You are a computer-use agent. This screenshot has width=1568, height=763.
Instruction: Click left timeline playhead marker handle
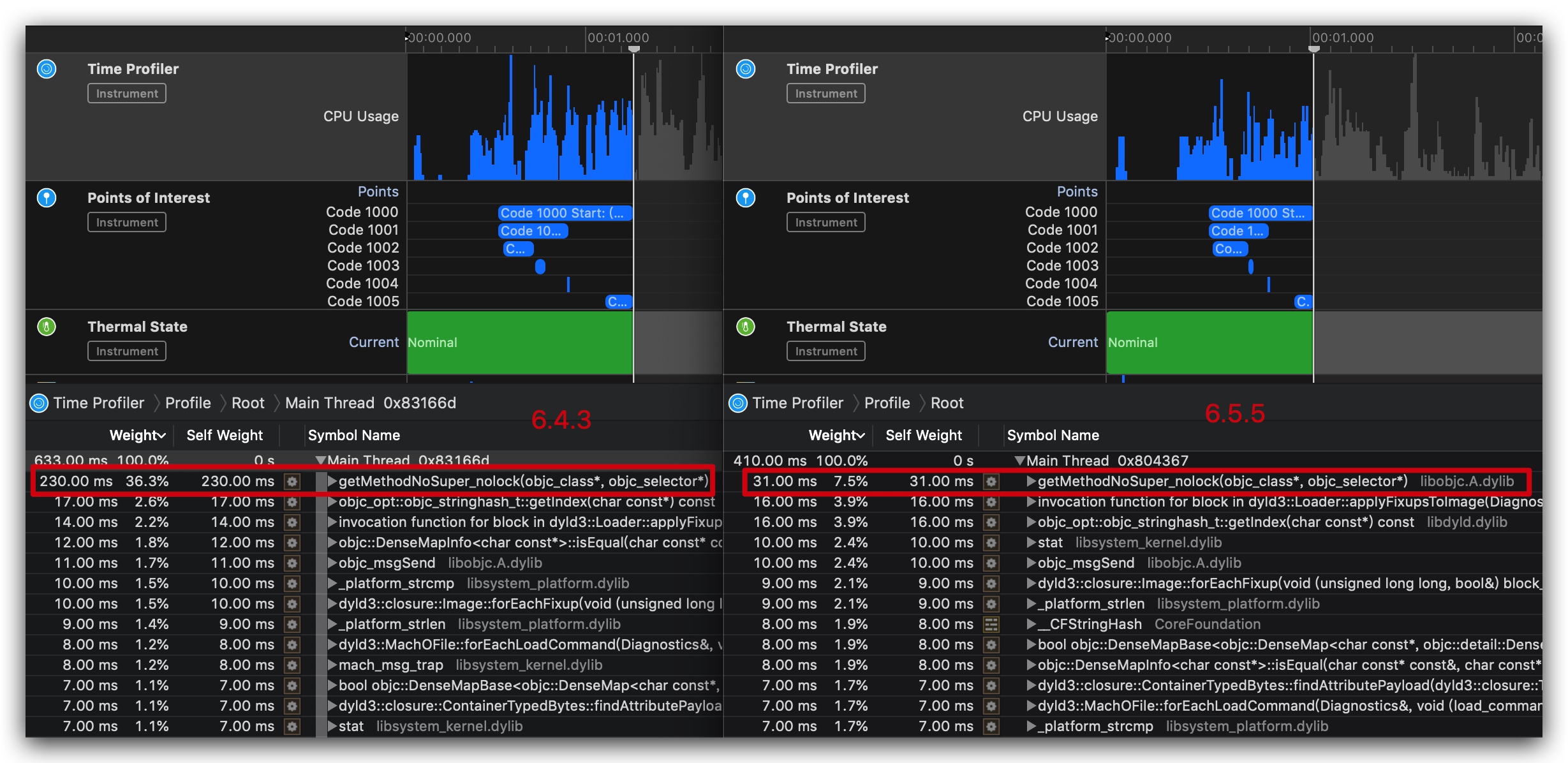(x=633, y=49)
